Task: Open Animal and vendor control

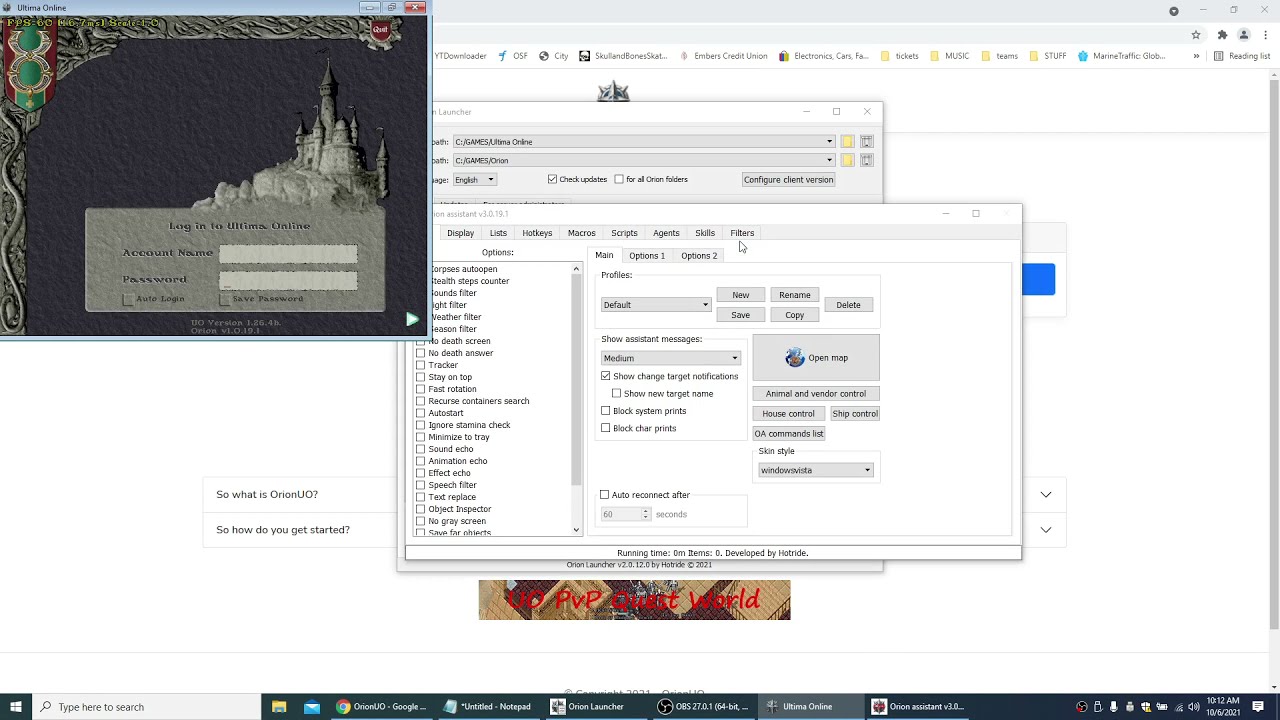Action: pos(816,394)
